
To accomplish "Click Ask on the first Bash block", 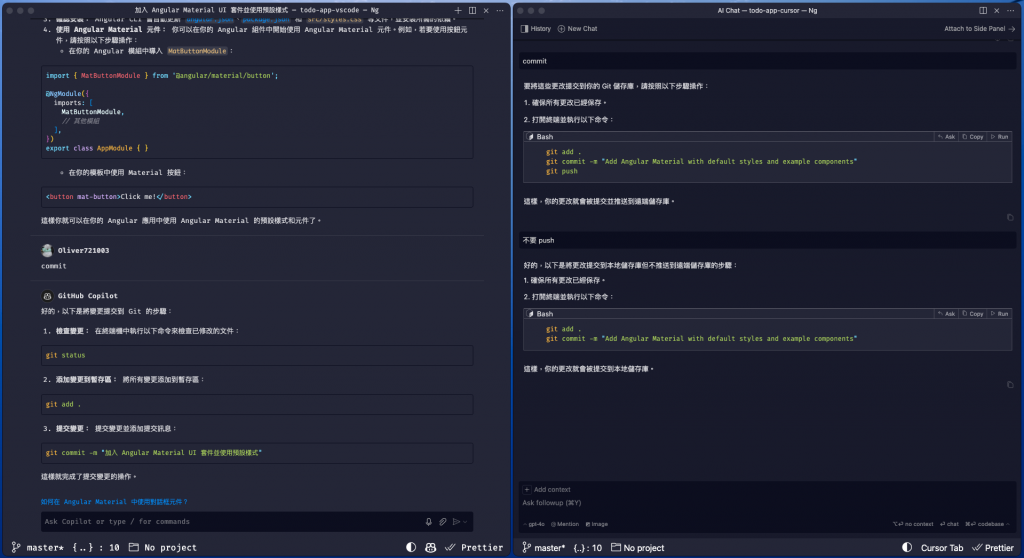I will [x=946, y=137].
